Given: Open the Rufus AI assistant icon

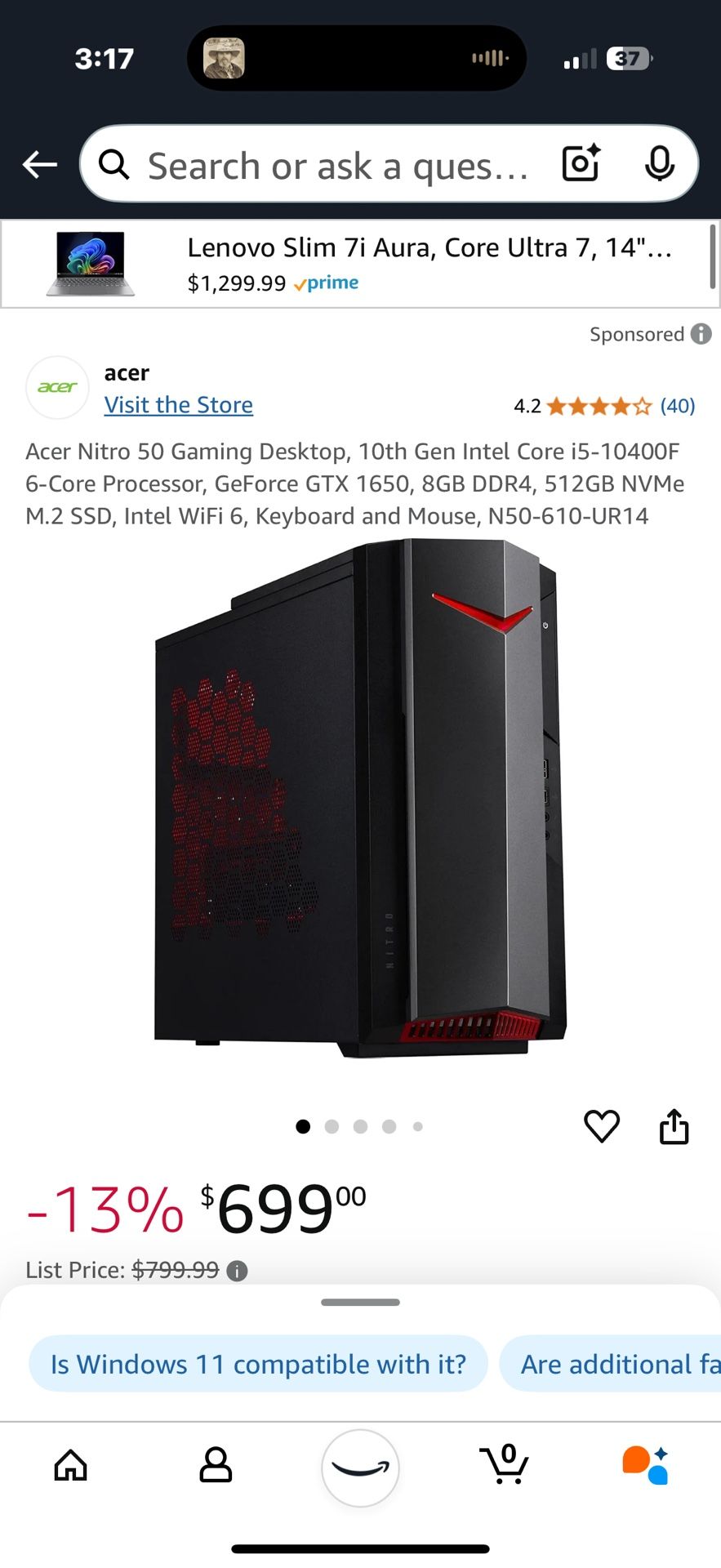Looking at the screenshot, I should coord(646,1465).
